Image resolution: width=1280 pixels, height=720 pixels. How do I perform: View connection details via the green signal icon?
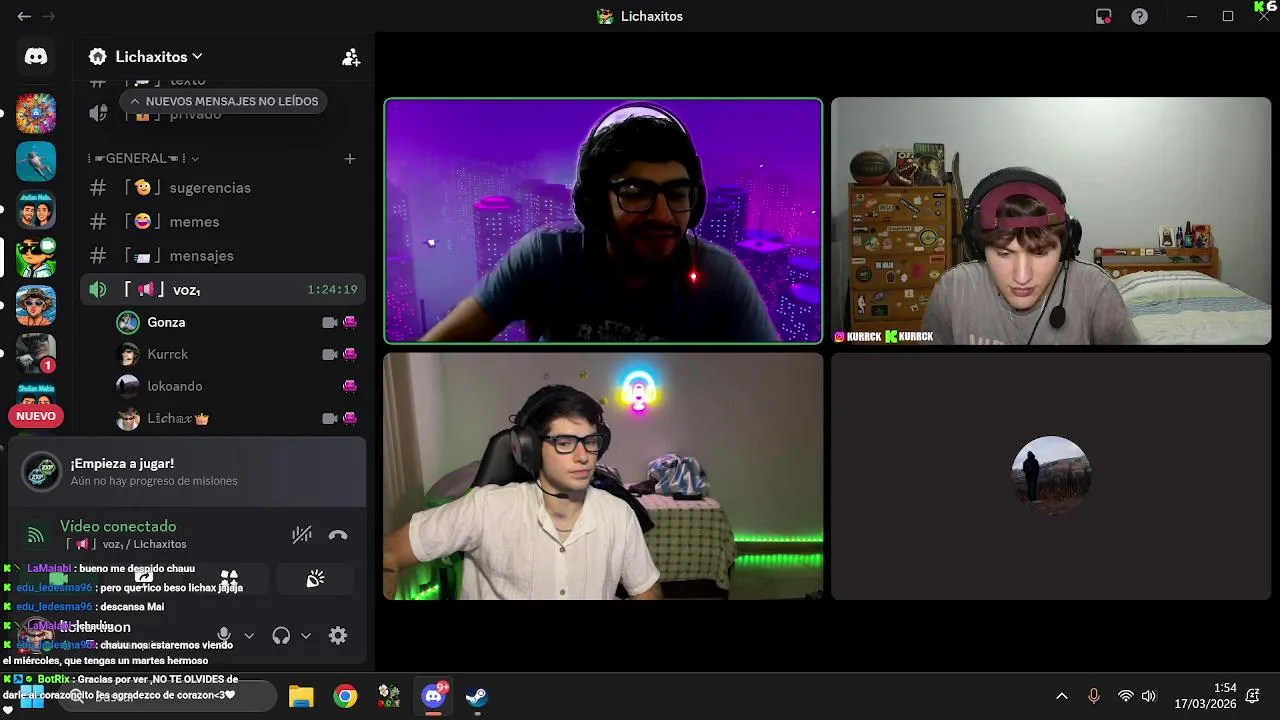click(36, 535)
